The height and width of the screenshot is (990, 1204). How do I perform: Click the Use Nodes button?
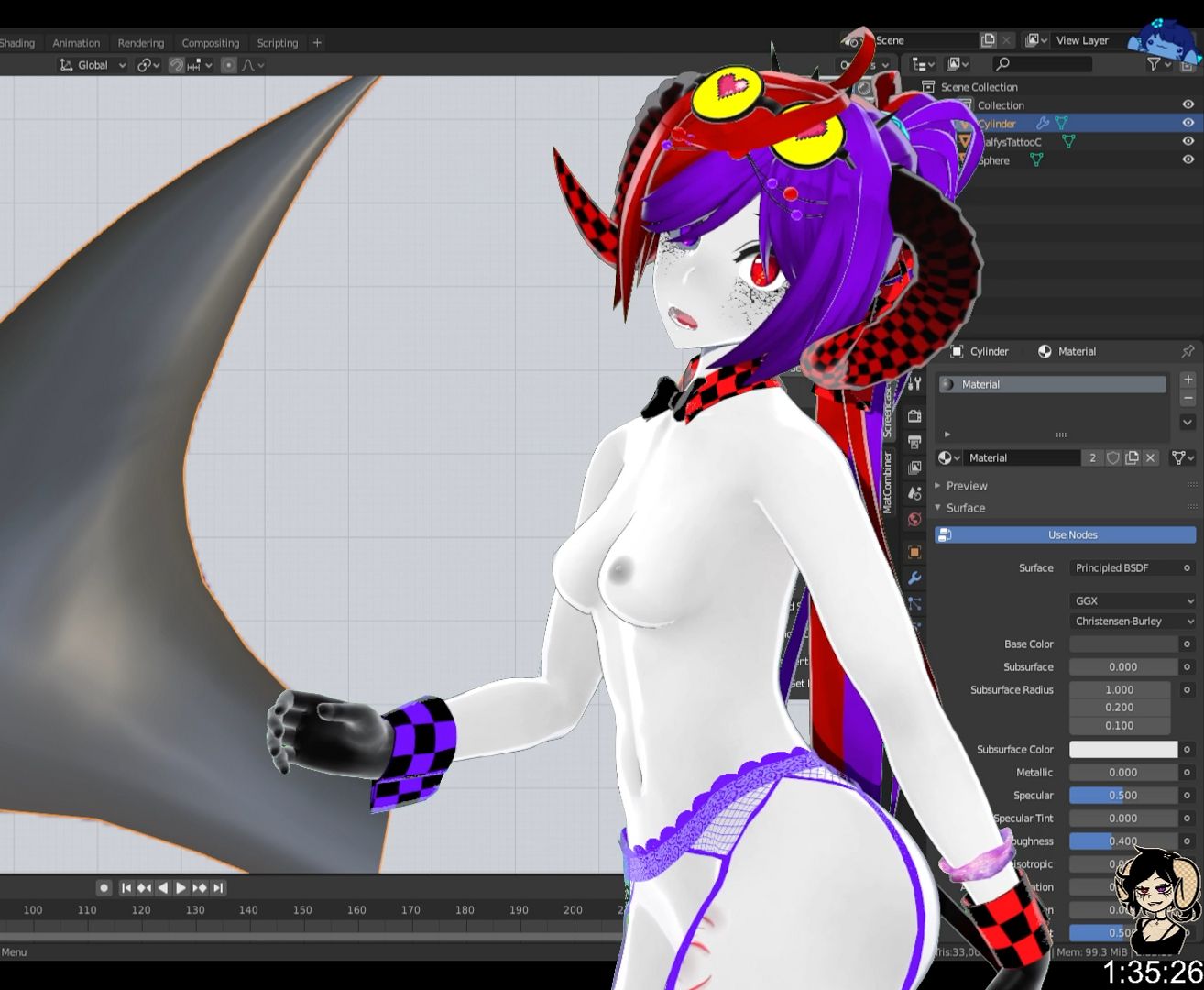(x=1066, y=534)
